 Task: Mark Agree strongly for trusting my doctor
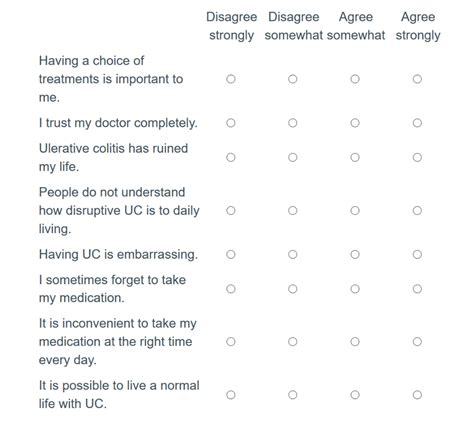(417, 123)
